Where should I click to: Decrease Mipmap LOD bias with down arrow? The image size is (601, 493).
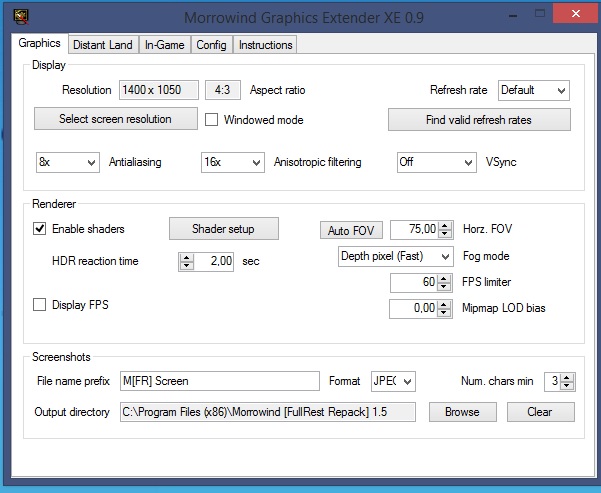pyautogui.click(x=444, y=312)
